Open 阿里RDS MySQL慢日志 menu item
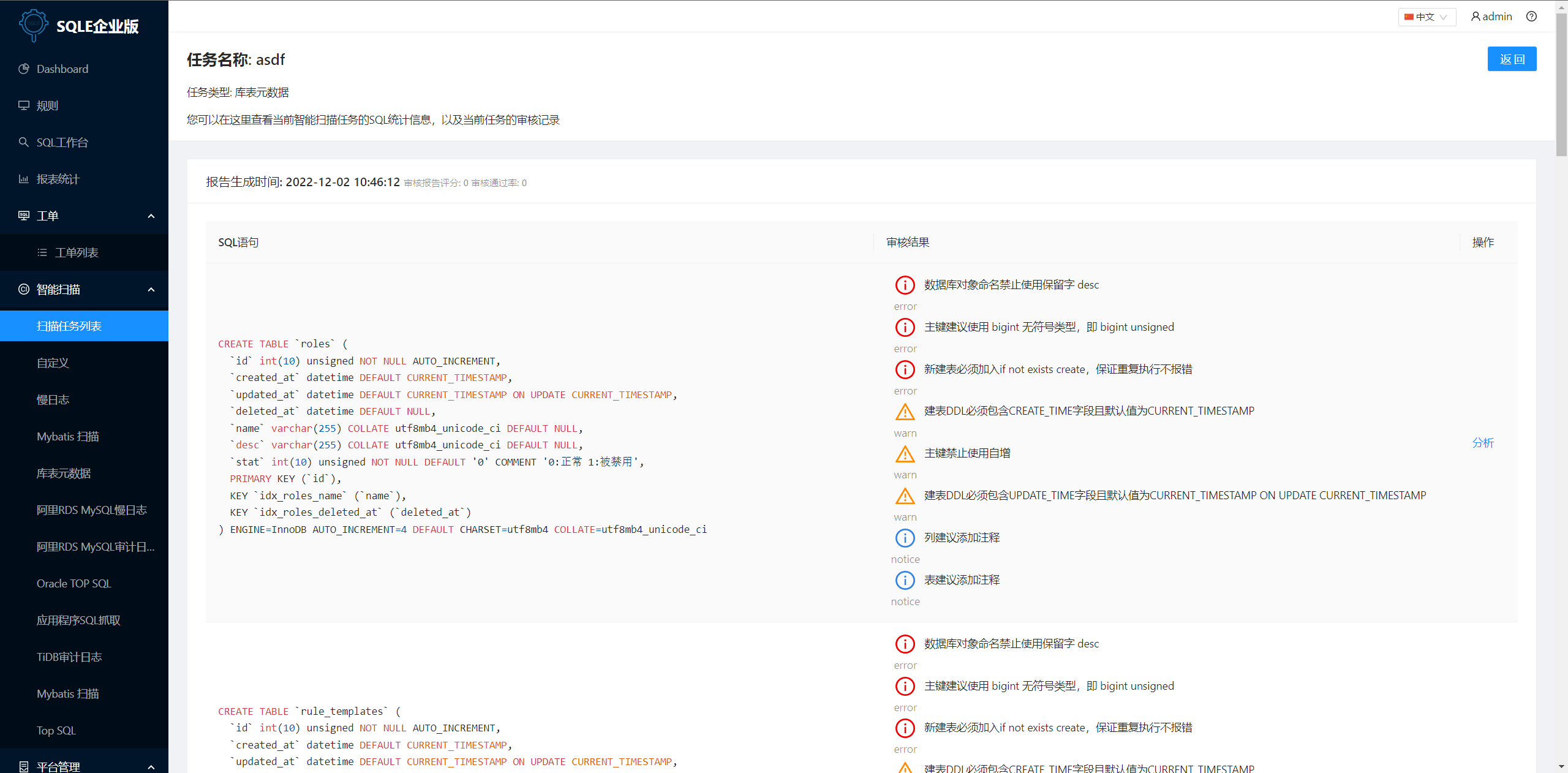 point(84,510)
